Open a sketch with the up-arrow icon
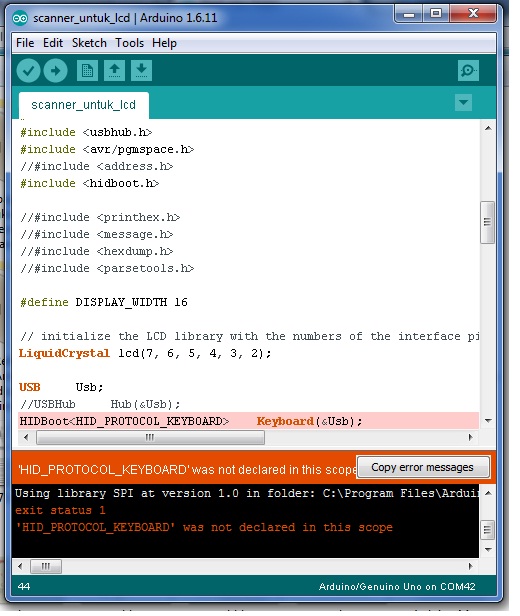 coord(114,71)
